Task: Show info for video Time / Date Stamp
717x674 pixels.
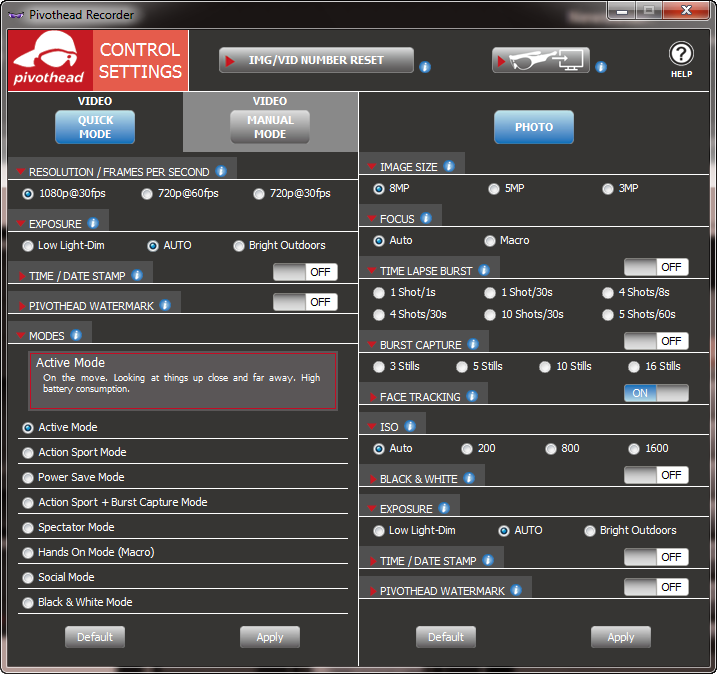Action: pyautogui.click(x=137, y=275)
